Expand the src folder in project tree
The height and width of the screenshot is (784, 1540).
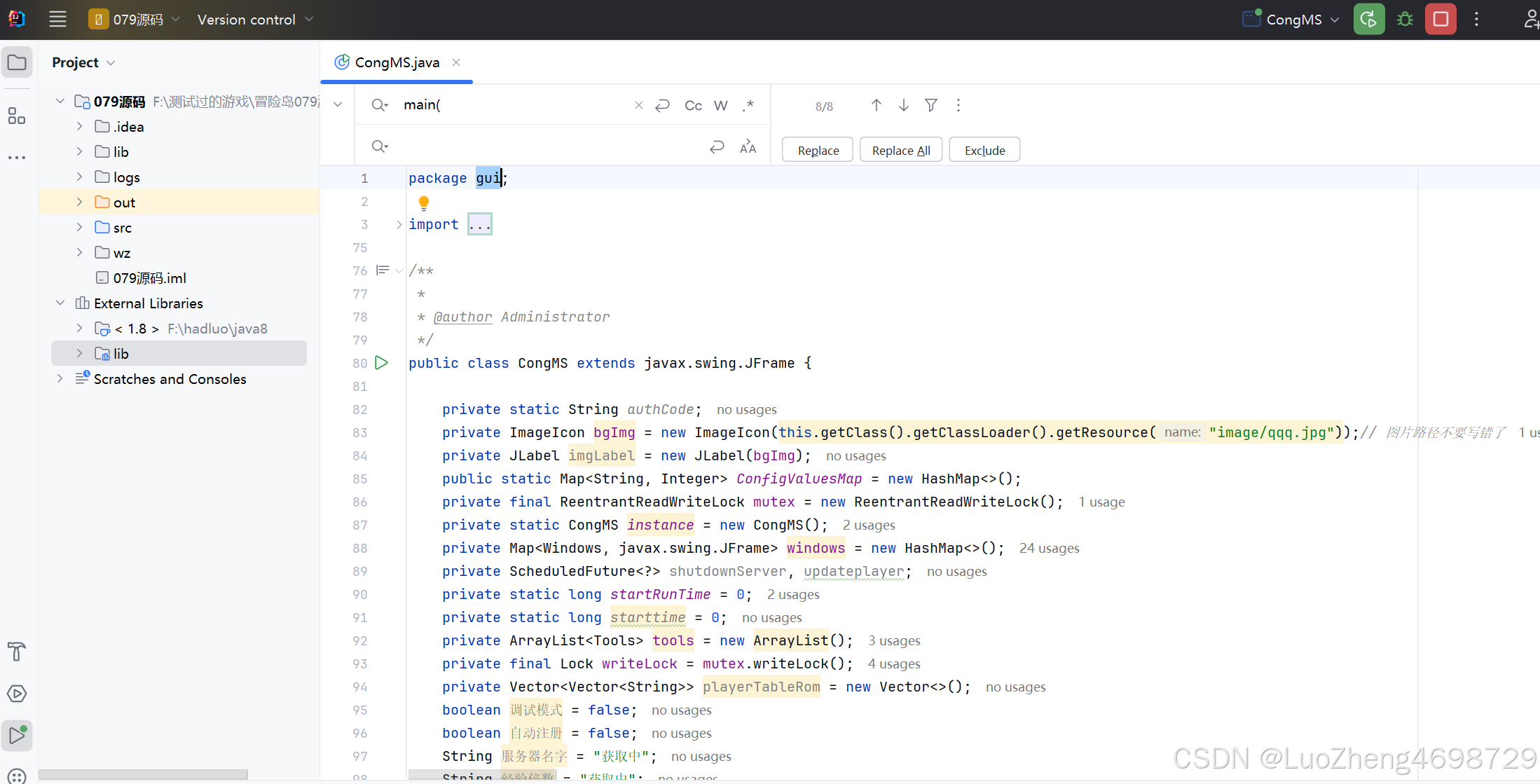click(79, 227)
